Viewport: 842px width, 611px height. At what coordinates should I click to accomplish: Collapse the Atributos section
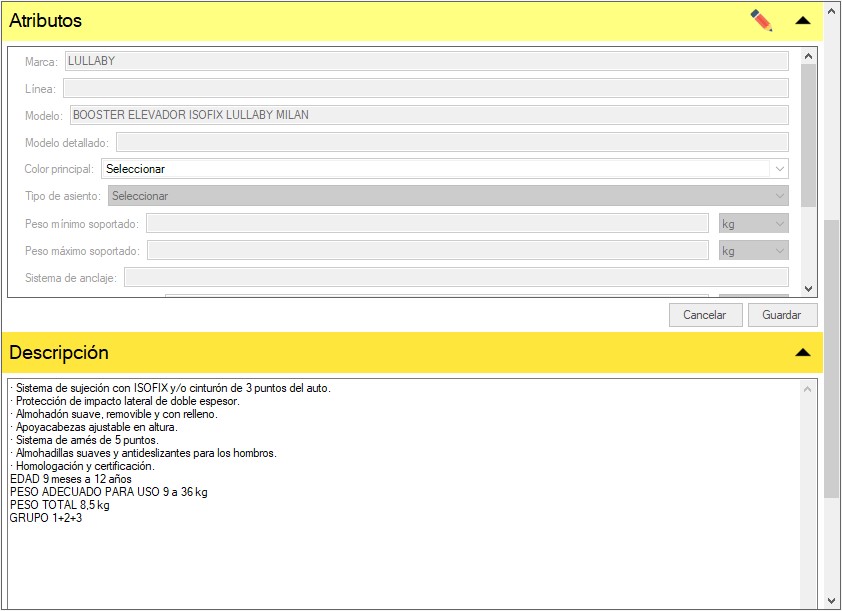[803, 20]
